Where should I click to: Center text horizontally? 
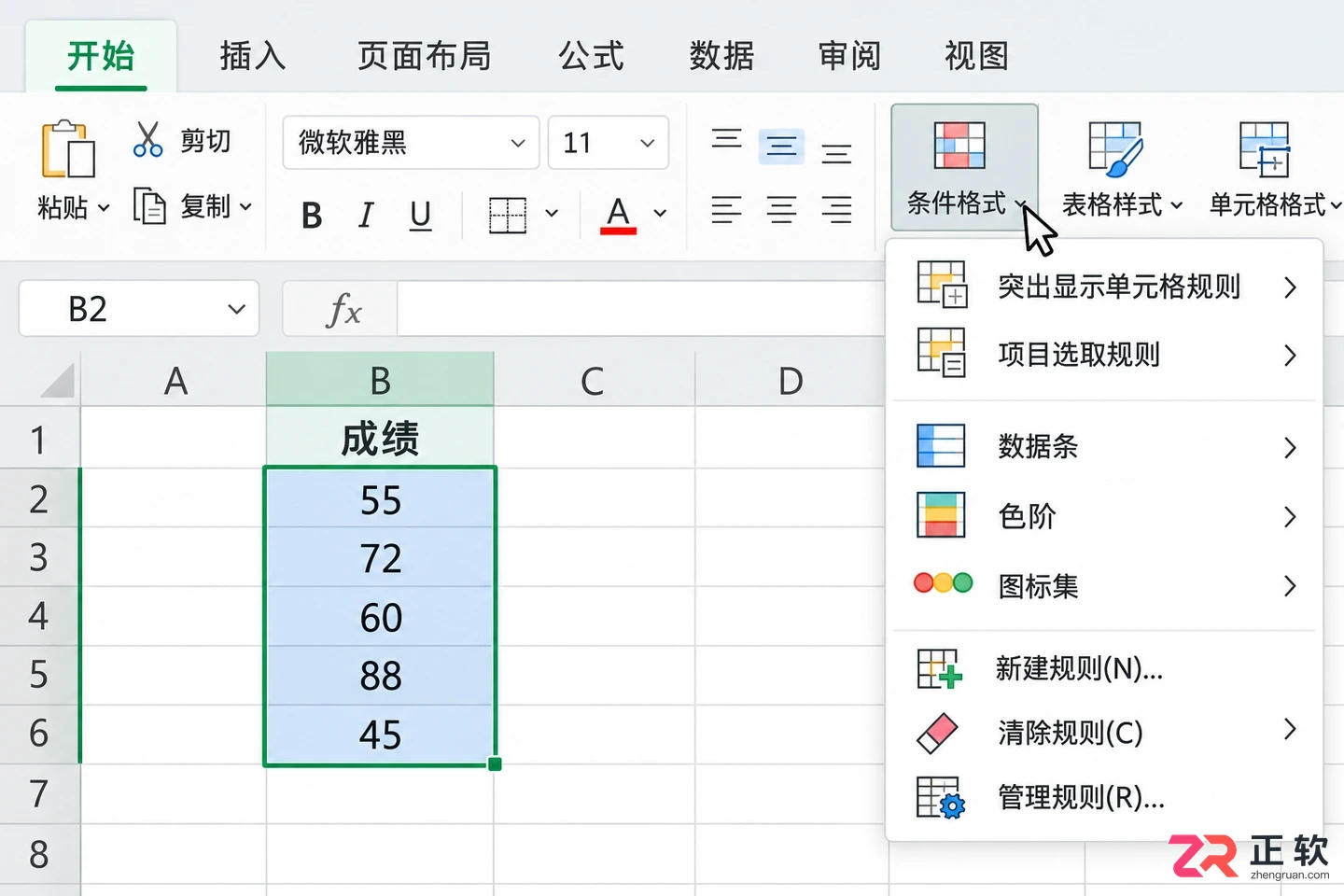coord(781,210)
